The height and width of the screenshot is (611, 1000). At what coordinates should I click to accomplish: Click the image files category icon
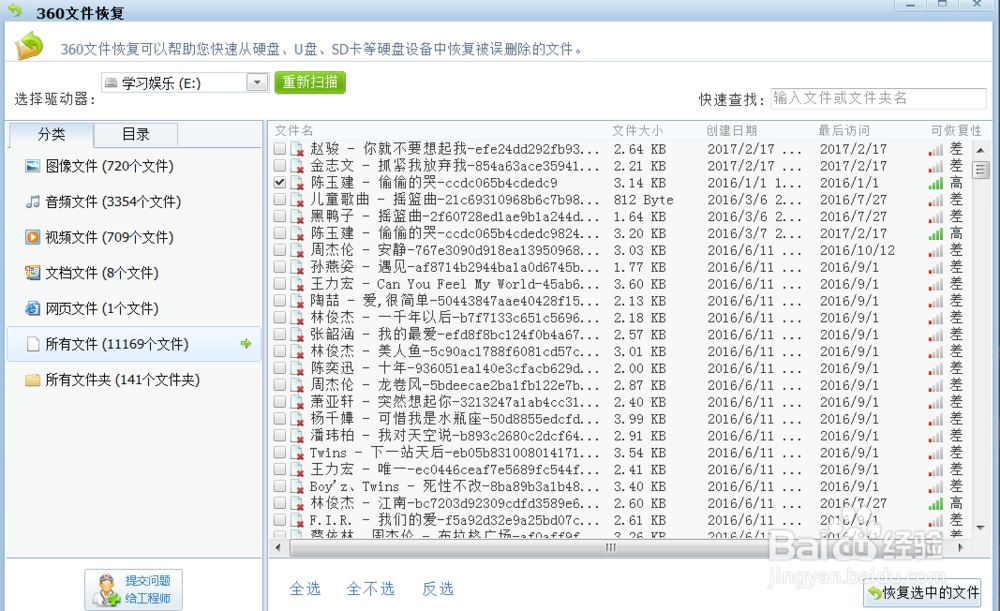tap(33, 166)
